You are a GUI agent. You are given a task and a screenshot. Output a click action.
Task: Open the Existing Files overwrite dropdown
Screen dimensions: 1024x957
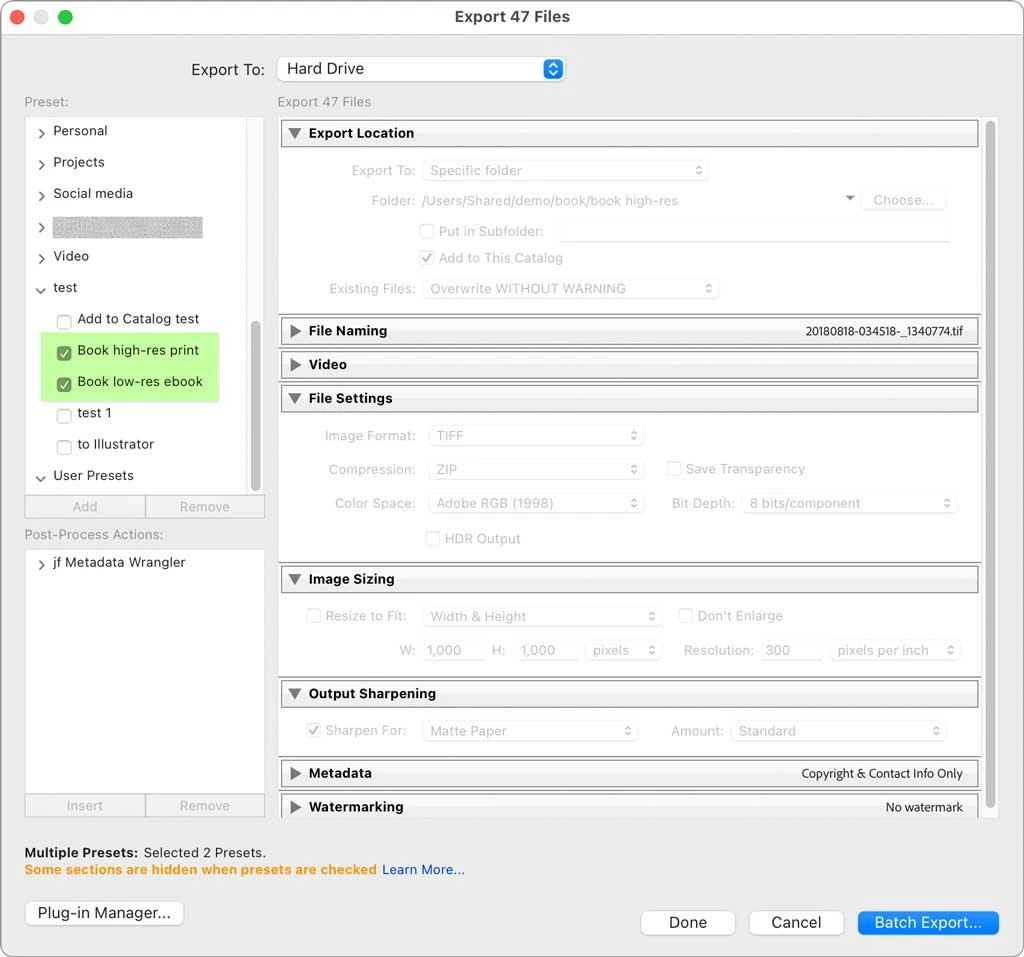click(571, 289)
